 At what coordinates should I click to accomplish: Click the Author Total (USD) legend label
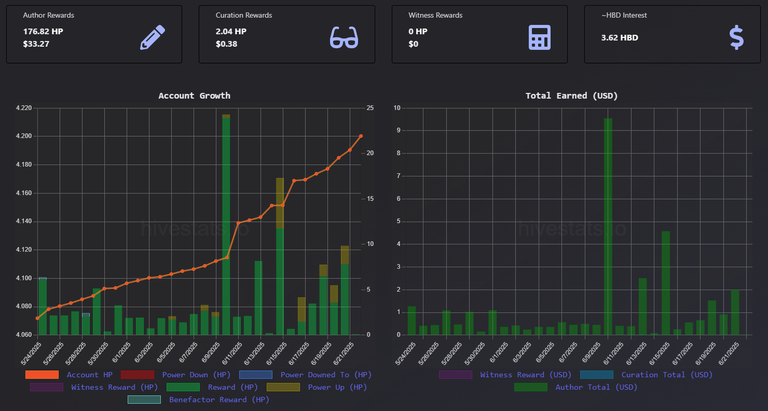point(597,387)
